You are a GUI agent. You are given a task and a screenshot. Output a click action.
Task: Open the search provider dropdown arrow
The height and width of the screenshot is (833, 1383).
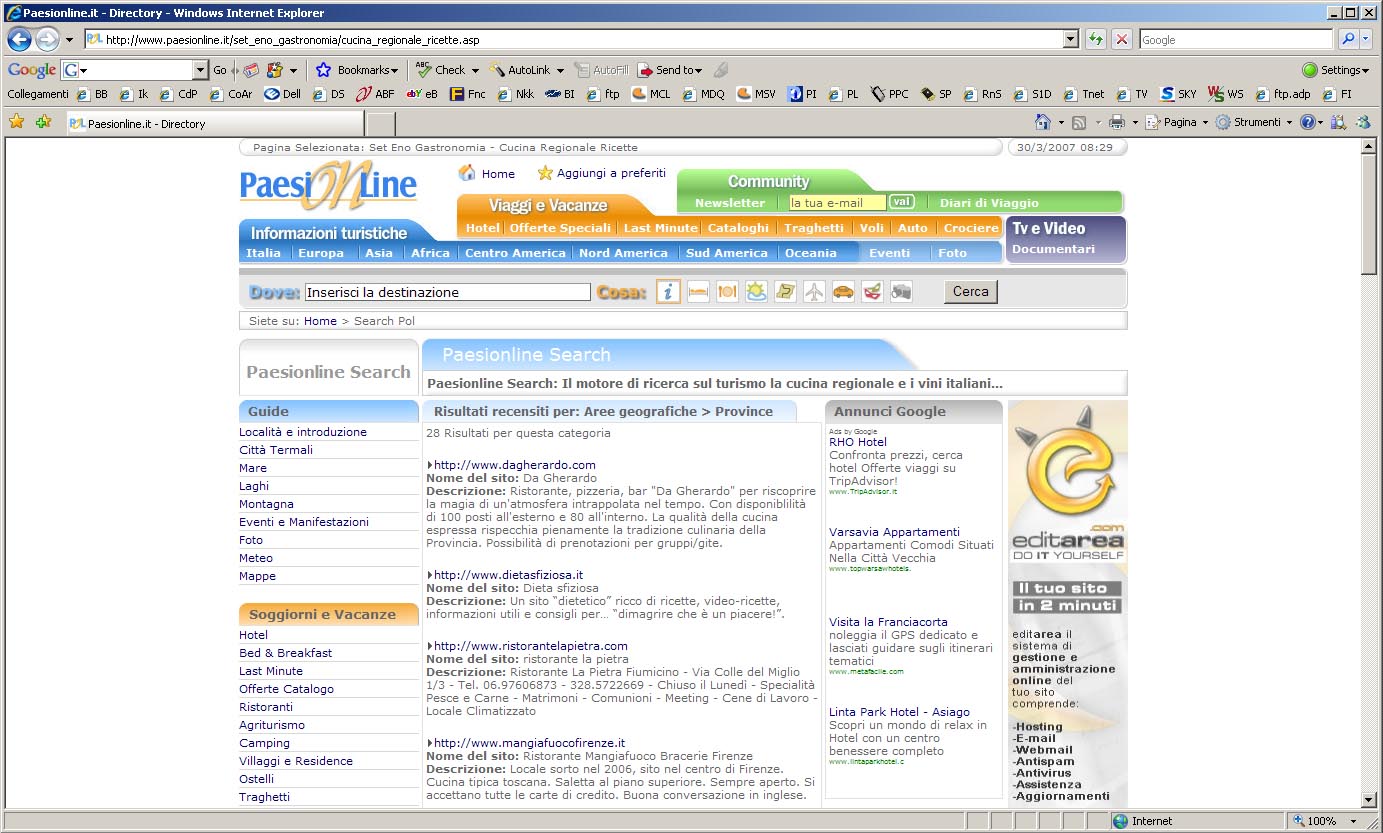(1367, 40)
